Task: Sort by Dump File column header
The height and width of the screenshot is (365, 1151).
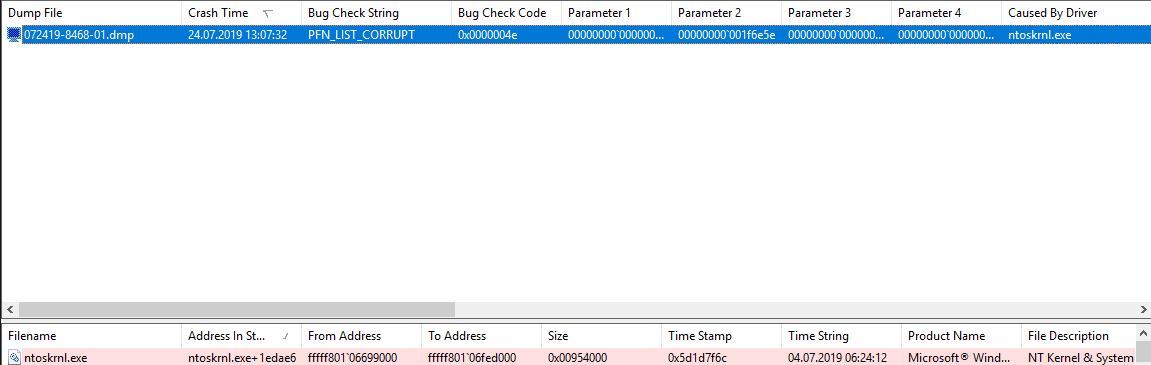Action: 91,12
